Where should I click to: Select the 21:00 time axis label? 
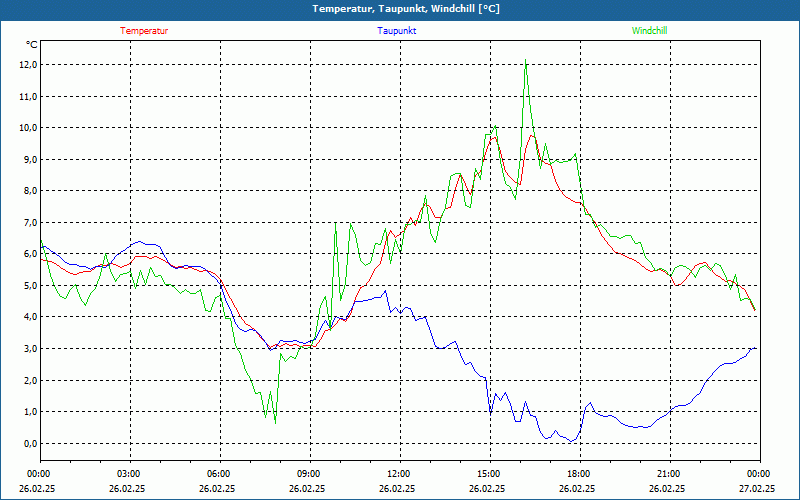click(x=669, y=474)
